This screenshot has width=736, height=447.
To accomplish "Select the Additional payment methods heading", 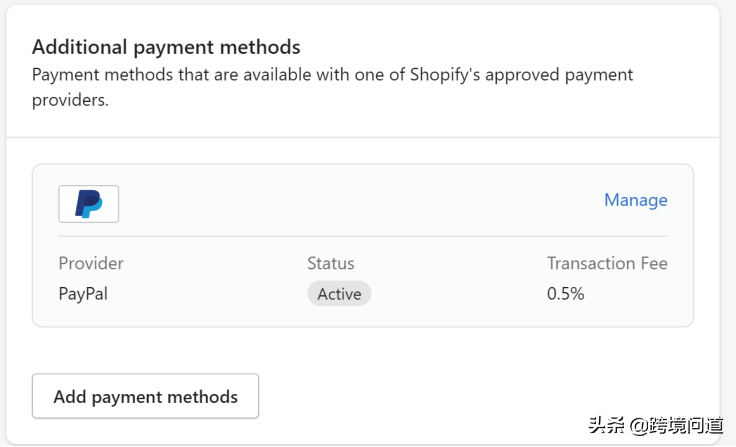I will 166,47.
